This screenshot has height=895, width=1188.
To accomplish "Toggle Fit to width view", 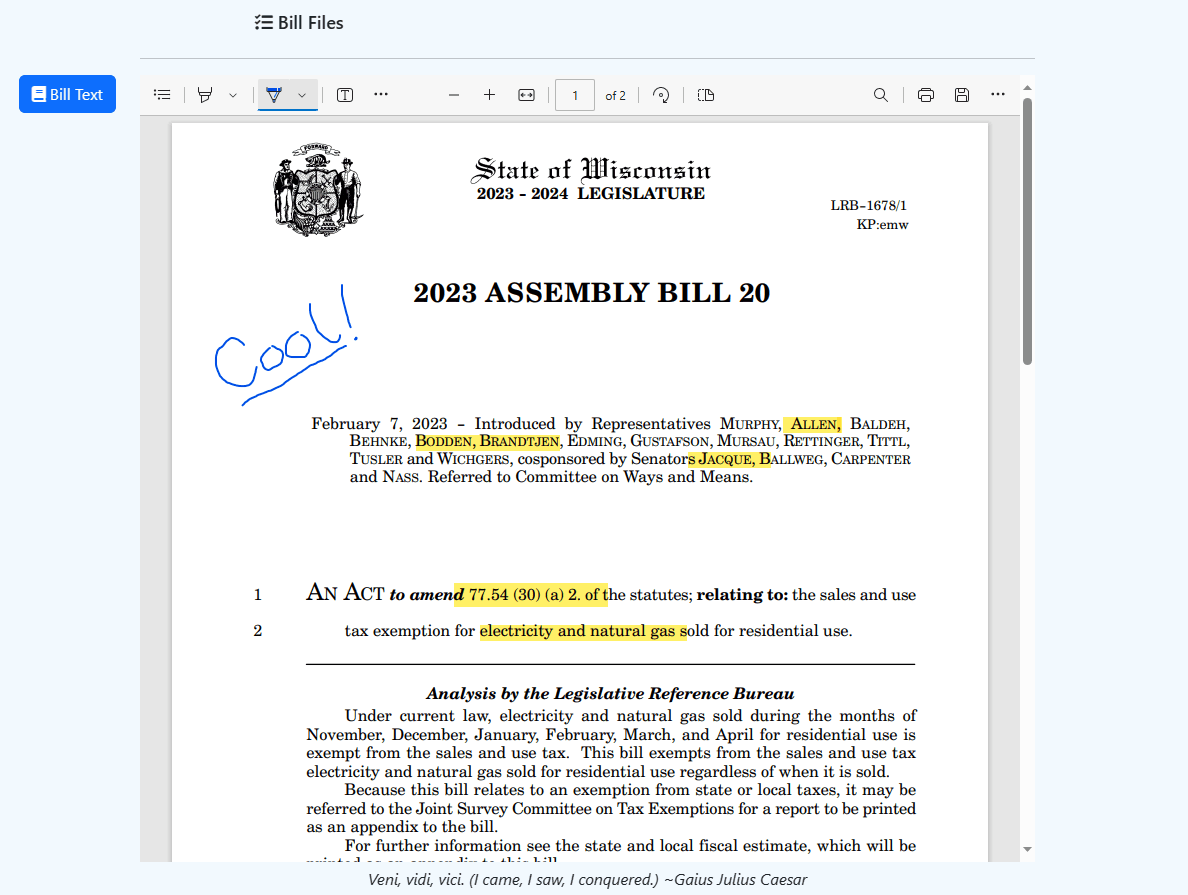I will point(527,95).
